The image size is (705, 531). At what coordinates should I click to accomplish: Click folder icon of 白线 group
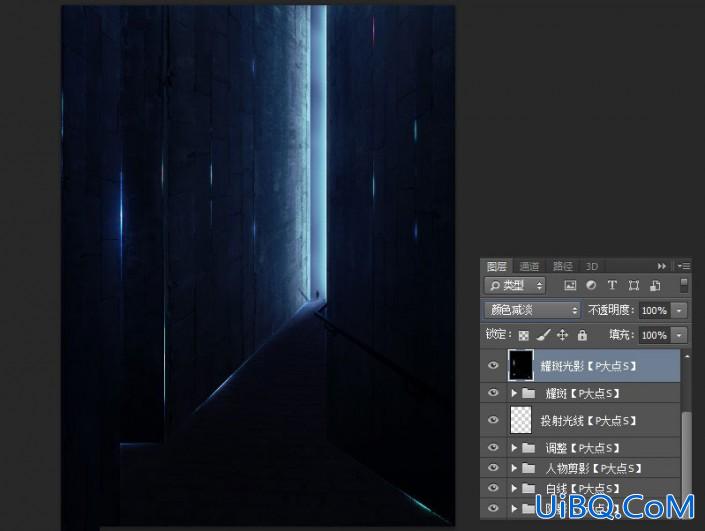point(528,488)
